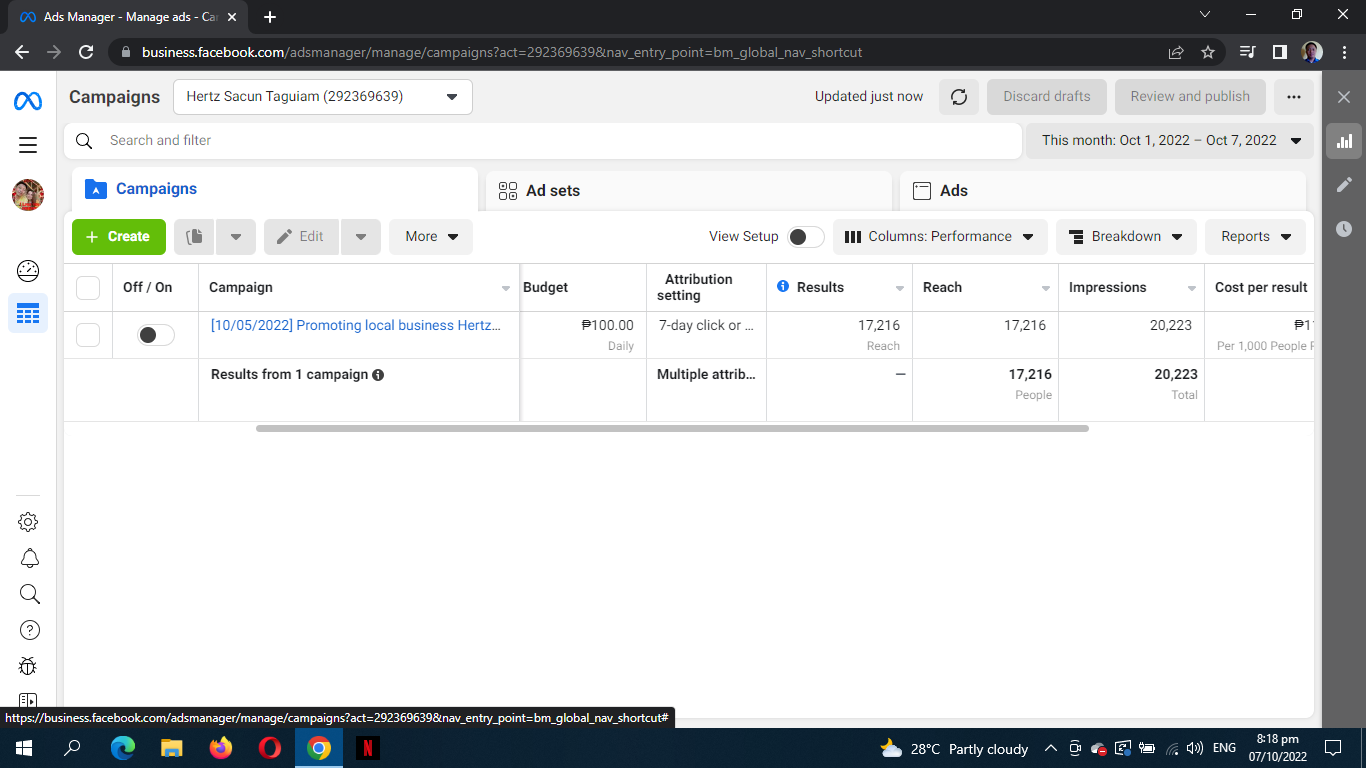Select the Campaigns table icon in the sidebar
Viewport: 1366px width, 768px height.
tap(28, 314)
